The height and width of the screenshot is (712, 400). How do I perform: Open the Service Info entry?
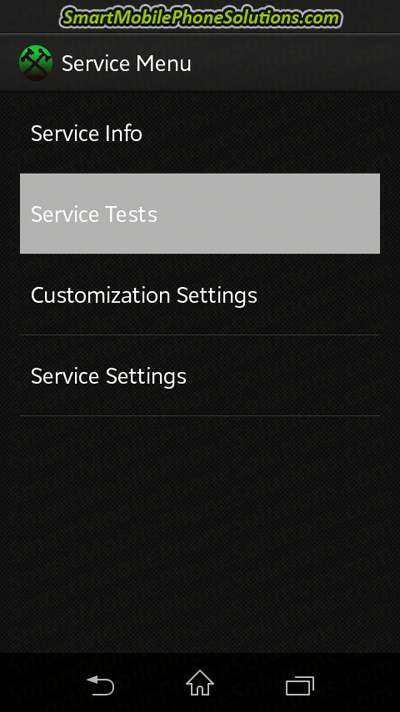pyautogui.click(x=200, y=133)
